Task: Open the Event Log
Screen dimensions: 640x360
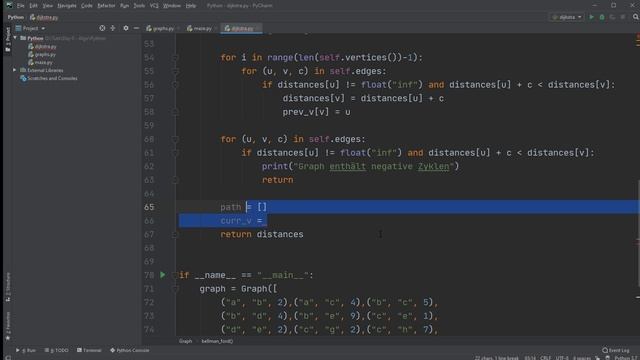Action: point(616,350)
